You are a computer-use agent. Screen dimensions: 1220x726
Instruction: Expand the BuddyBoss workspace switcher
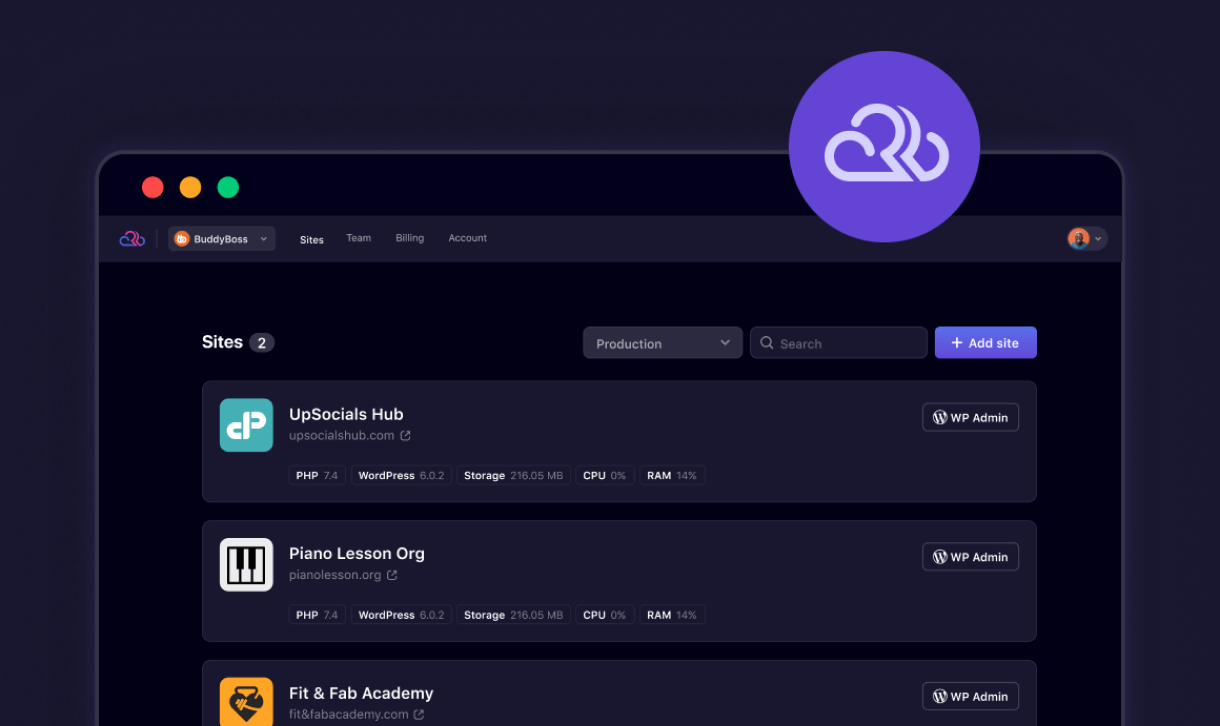click(x=221, y=239)
